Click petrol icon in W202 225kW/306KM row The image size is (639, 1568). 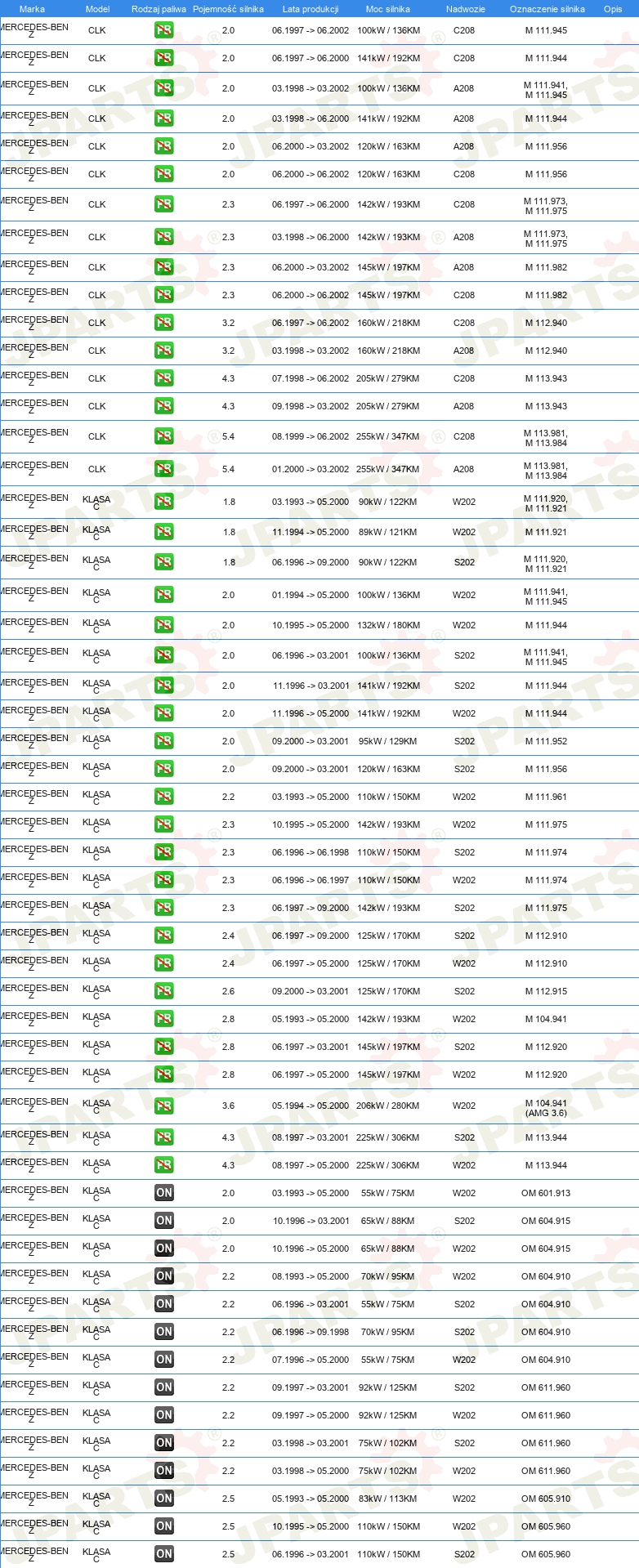tap(164, 1165)
